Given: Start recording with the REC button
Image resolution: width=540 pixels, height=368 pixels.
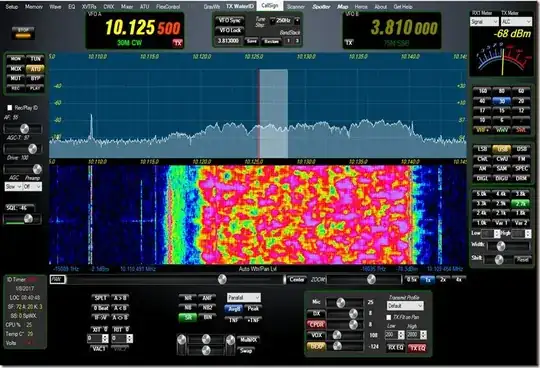Looking at the screenshot, I should [x=16, y=88].
